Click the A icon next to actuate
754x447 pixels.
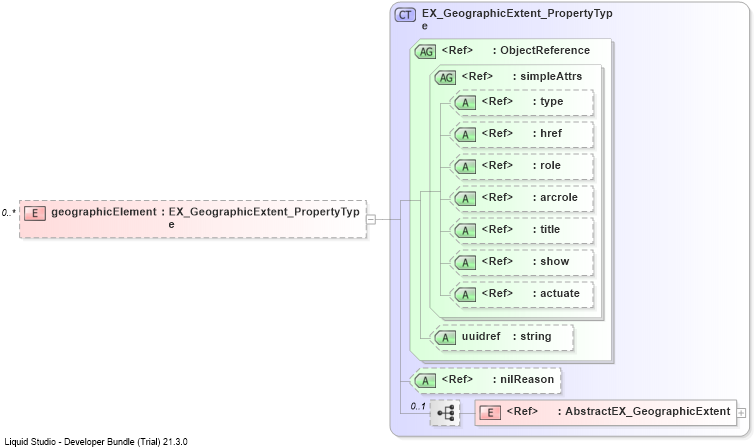point(465,294)
